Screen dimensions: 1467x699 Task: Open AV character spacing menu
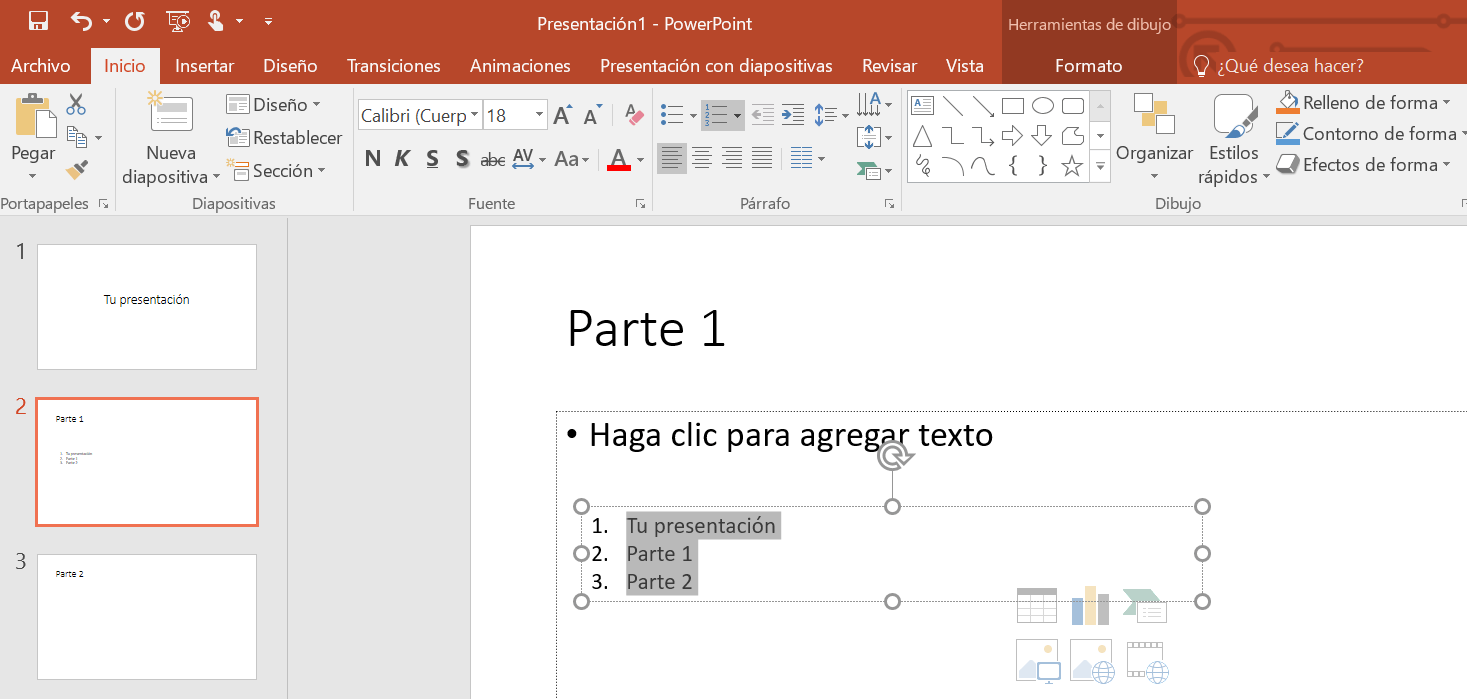click(528, 158)
